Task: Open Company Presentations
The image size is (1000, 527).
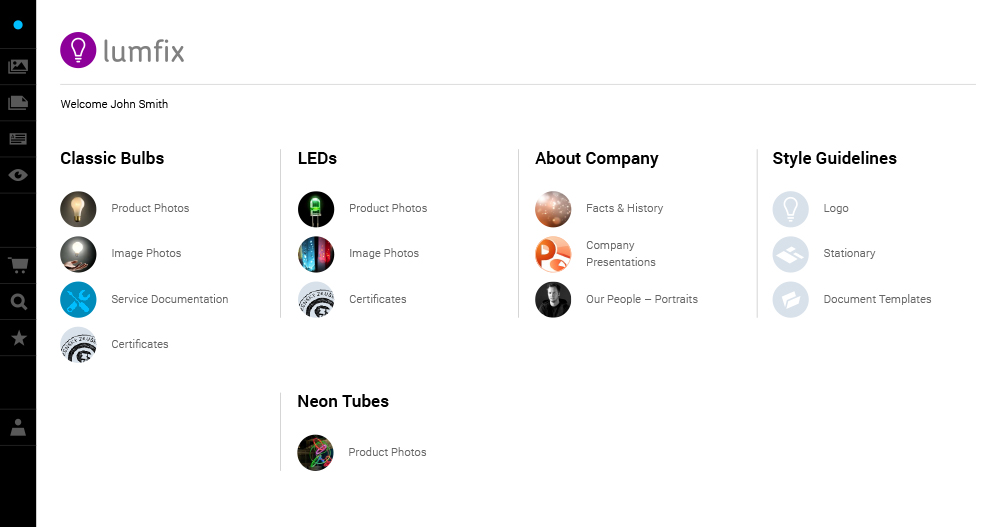Action: pos(620,254)
